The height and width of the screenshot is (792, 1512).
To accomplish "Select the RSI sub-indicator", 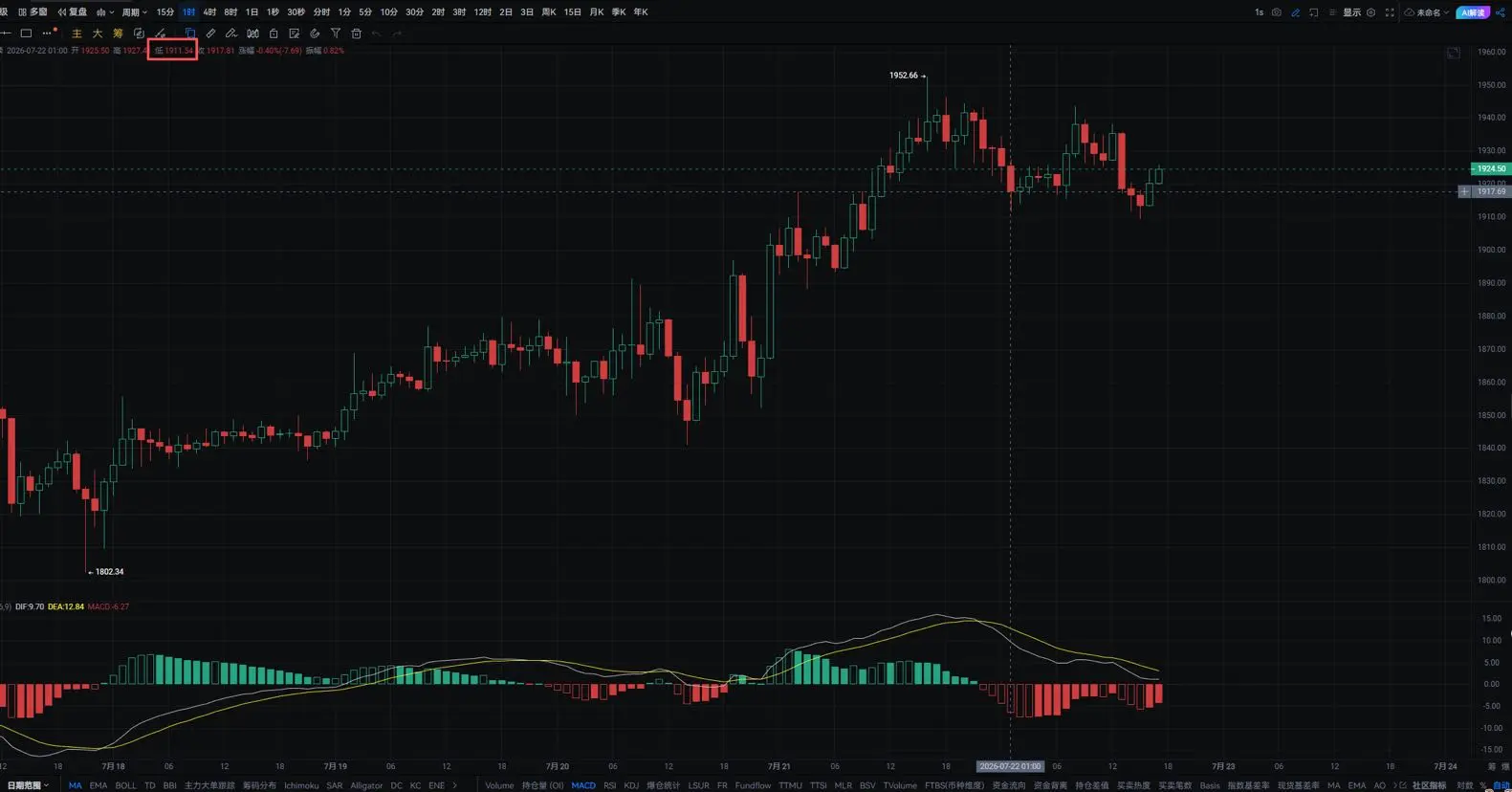I will tap(609, 785).
